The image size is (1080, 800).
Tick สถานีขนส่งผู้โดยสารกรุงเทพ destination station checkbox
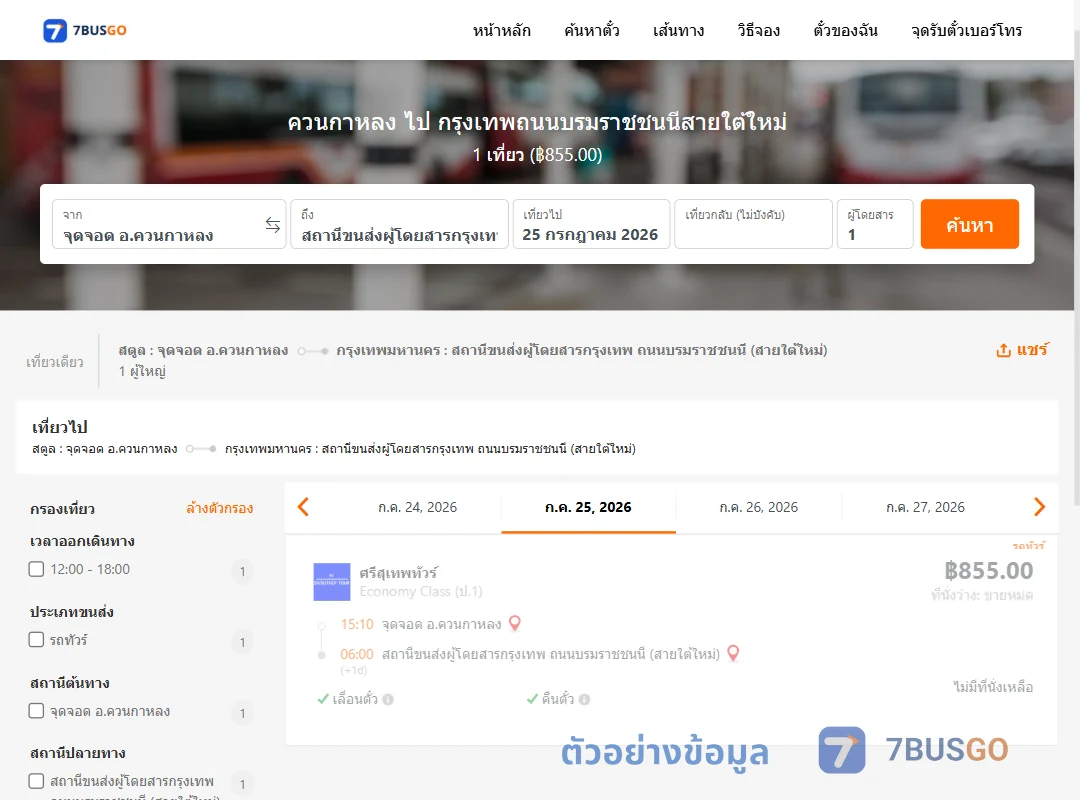[37, 781]
